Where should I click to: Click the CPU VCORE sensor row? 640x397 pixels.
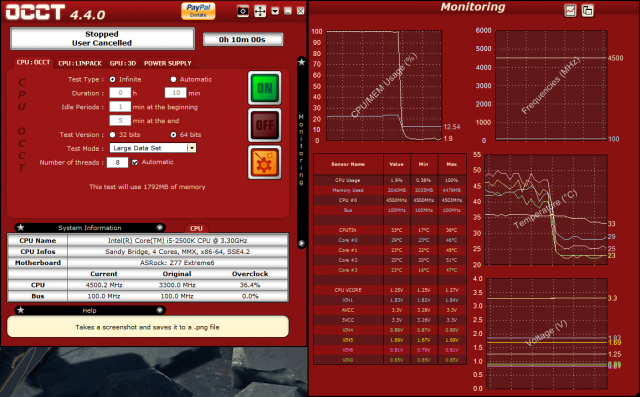(390, 290)
